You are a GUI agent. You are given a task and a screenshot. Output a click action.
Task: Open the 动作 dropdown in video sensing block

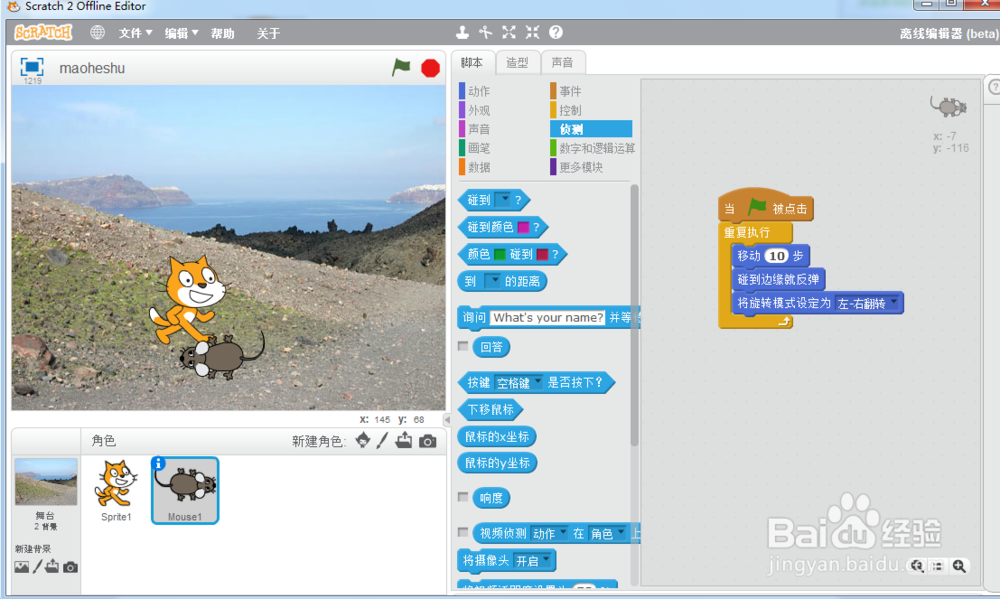[550, 533]
